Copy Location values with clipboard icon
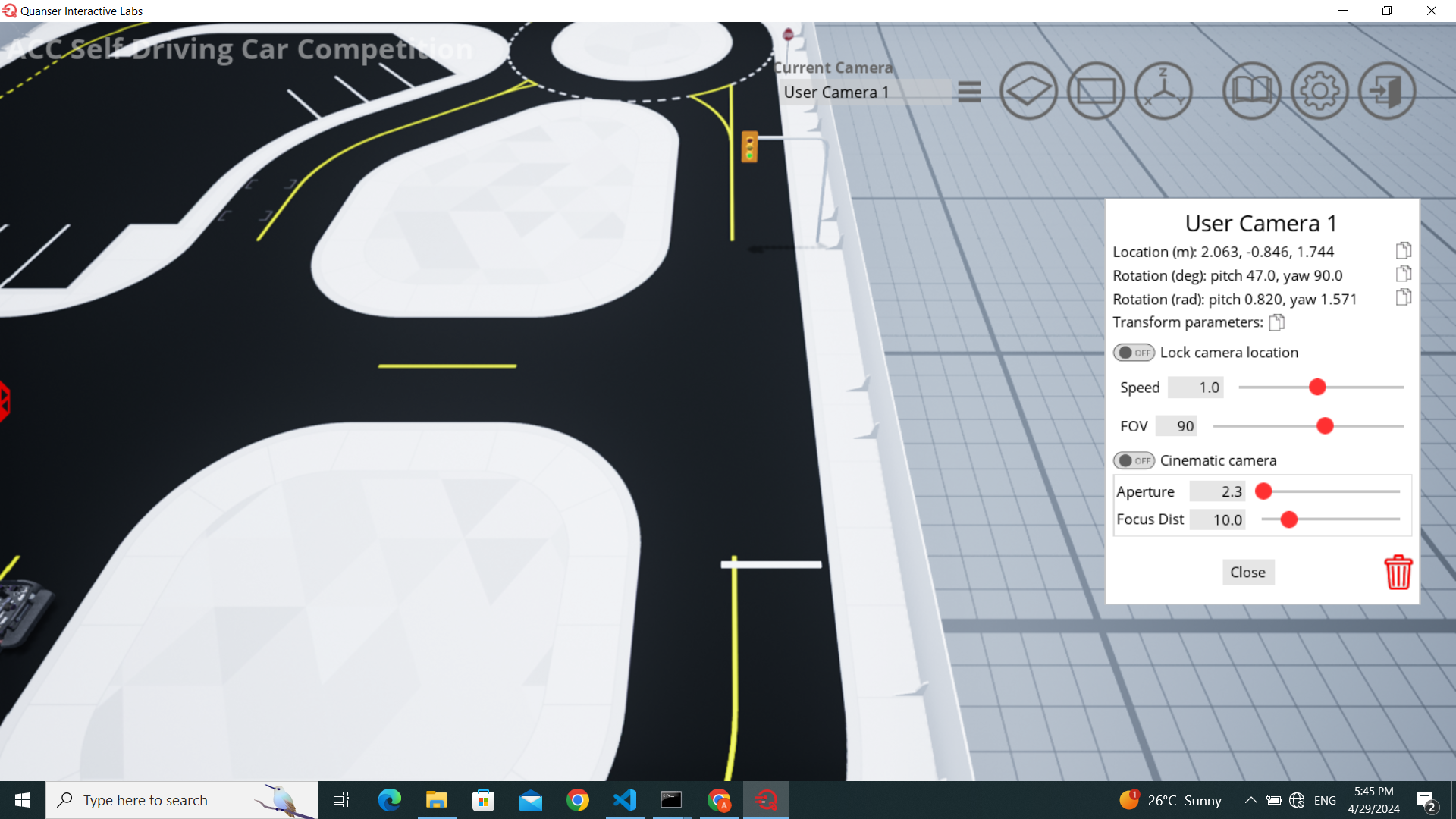 (x=1403, y=250)
